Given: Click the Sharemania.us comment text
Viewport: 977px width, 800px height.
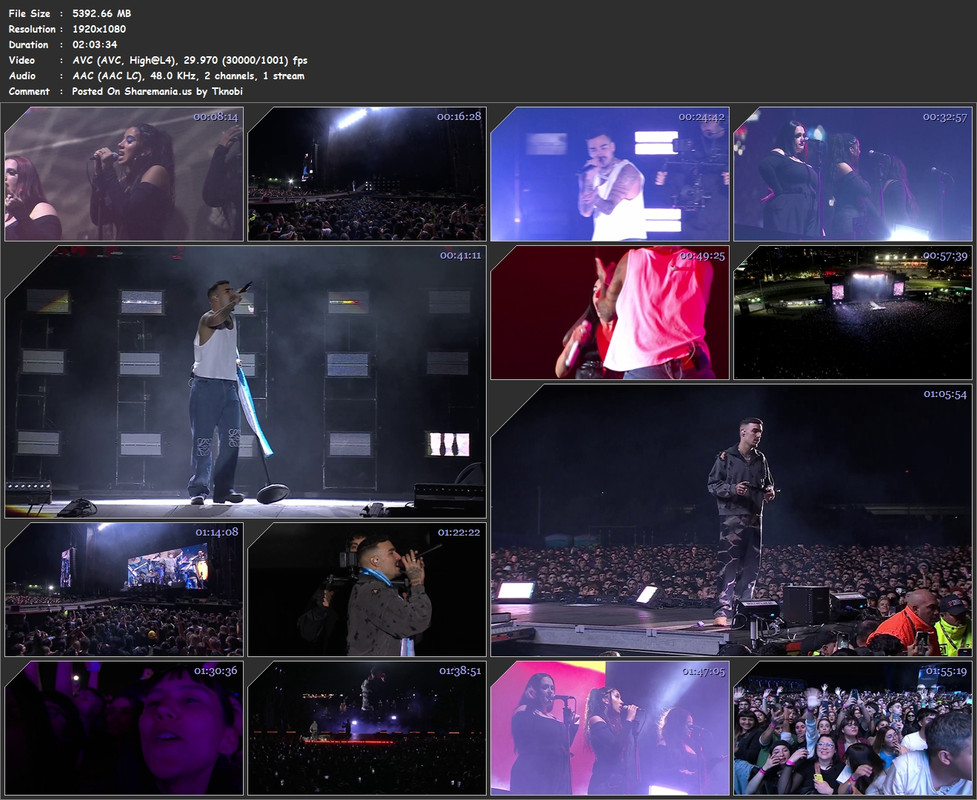Looking at the screenshot, I should click(x=157, y=92).
